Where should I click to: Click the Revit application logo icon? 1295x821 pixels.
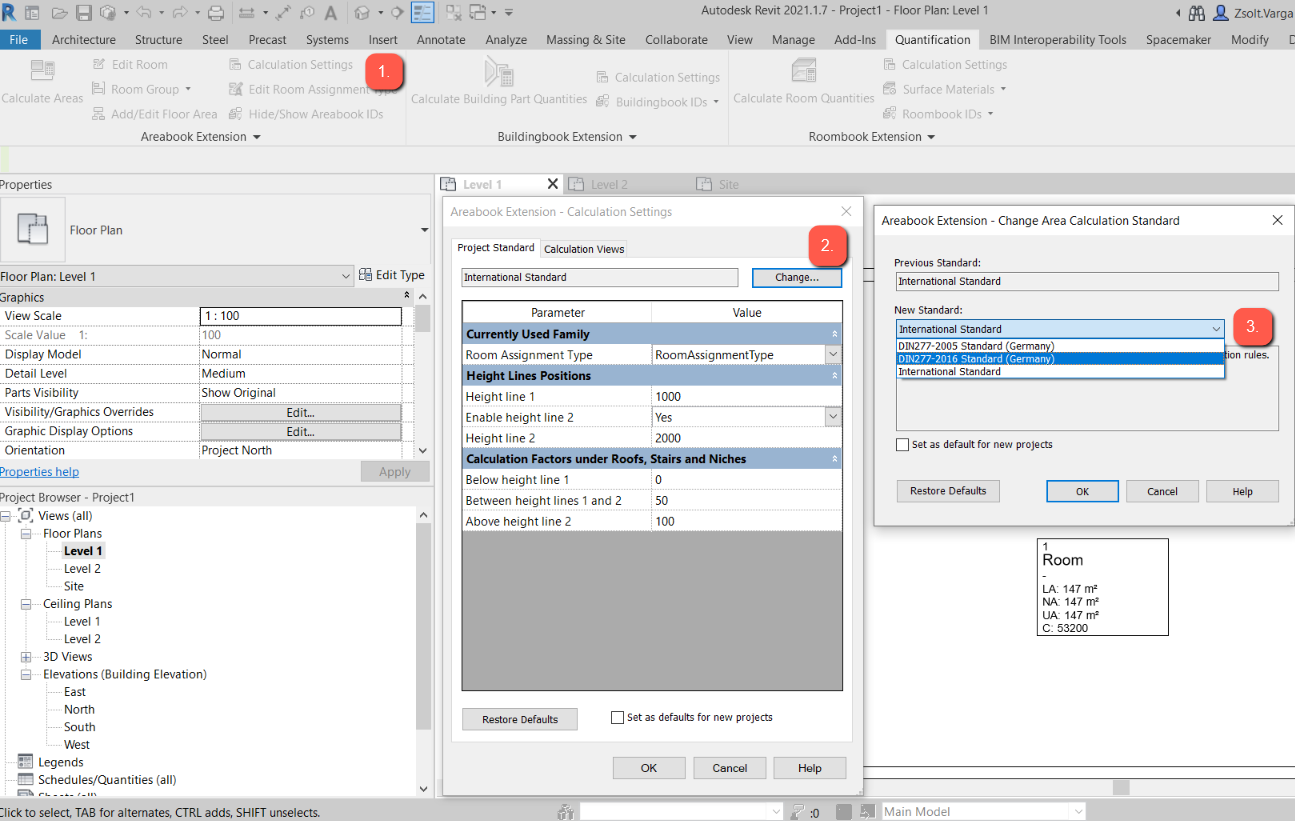[x=9, y=13]
